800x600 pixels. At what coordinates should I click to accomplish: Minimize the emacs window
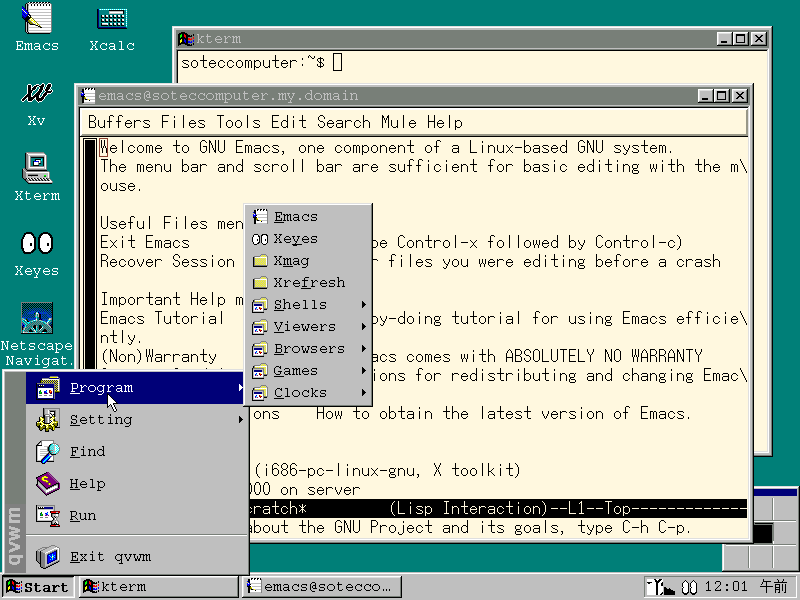706,95
